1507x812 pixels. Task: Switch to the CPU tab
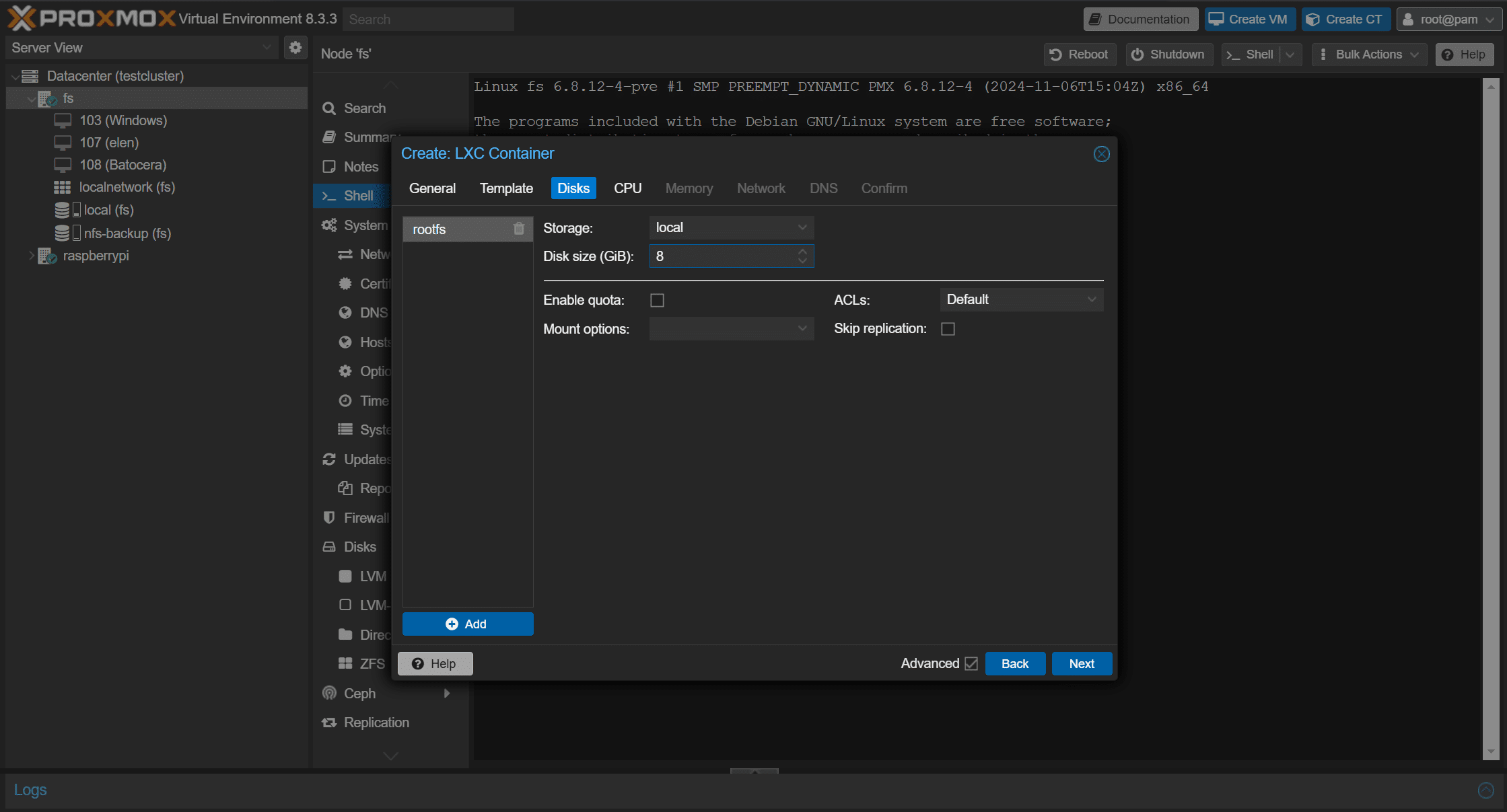pos(627,188)
